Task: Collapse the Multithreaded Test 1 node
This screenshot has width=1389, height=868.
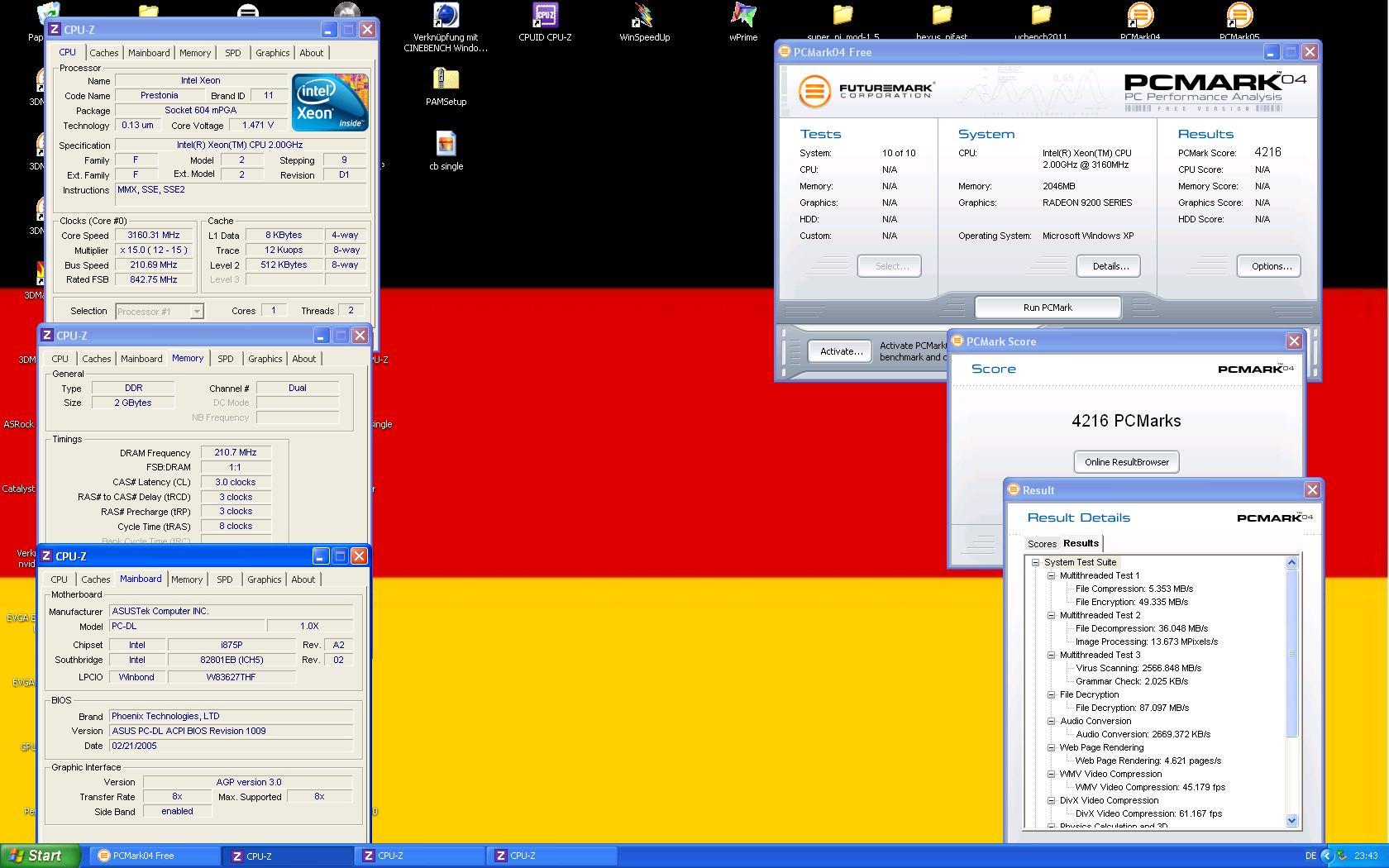Action: (1051, 575)
